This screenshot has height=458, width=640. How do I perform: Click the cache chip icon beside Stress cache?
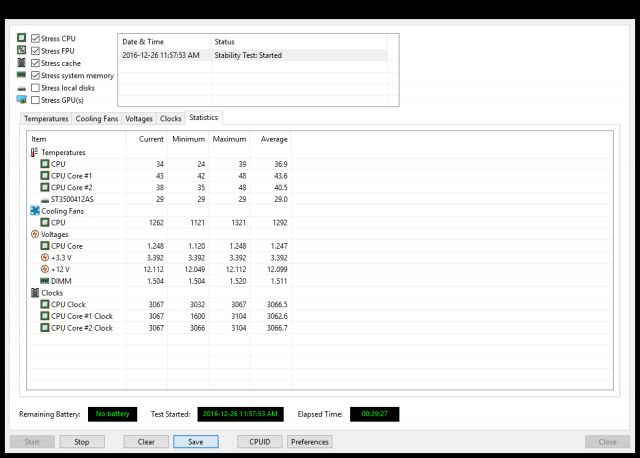21,62
